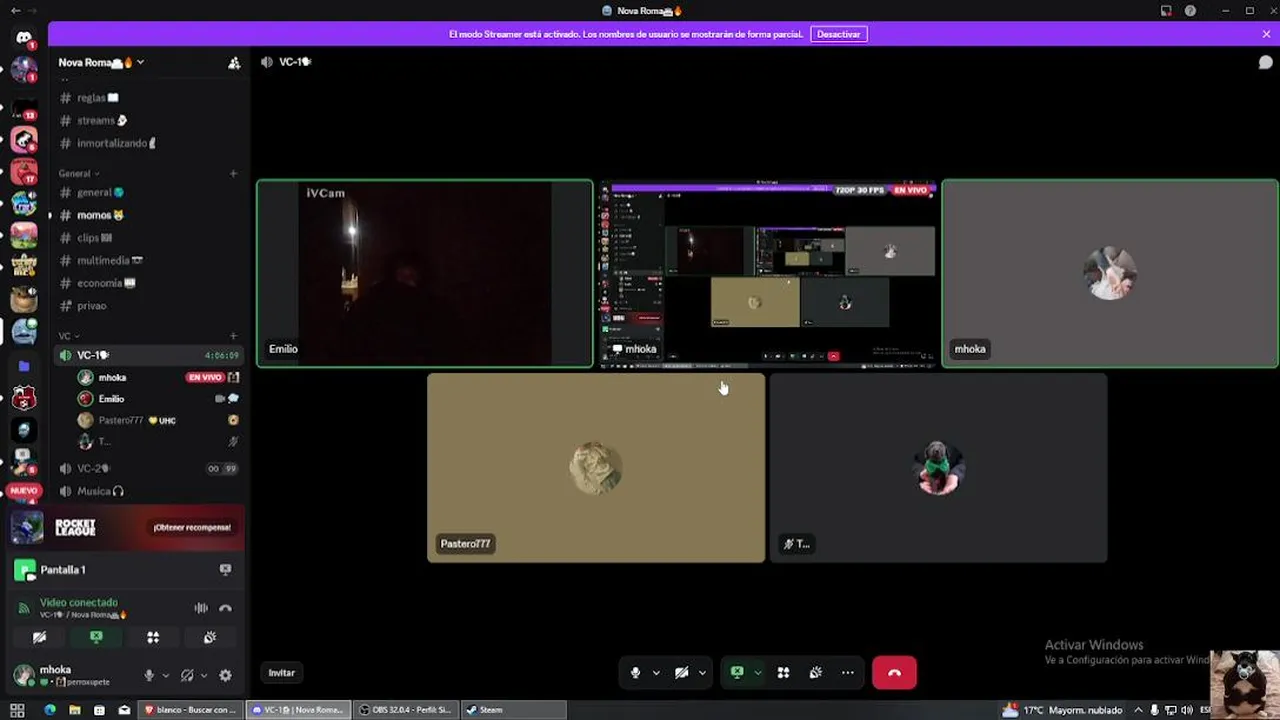
Task: Click the Rocket League quest thumbnail
Action: coord(27,527)
